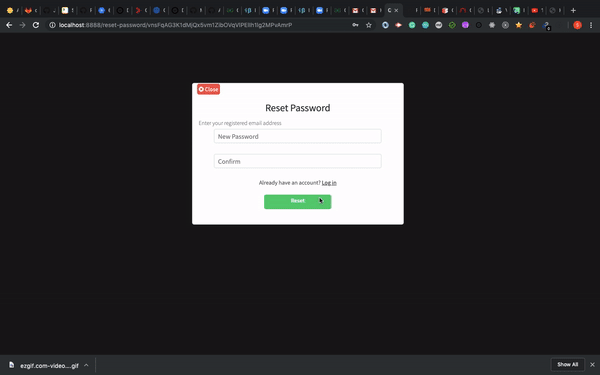Switch to the first tab with yellow icon
Screen dimensions: 600x375
(10, 10)
